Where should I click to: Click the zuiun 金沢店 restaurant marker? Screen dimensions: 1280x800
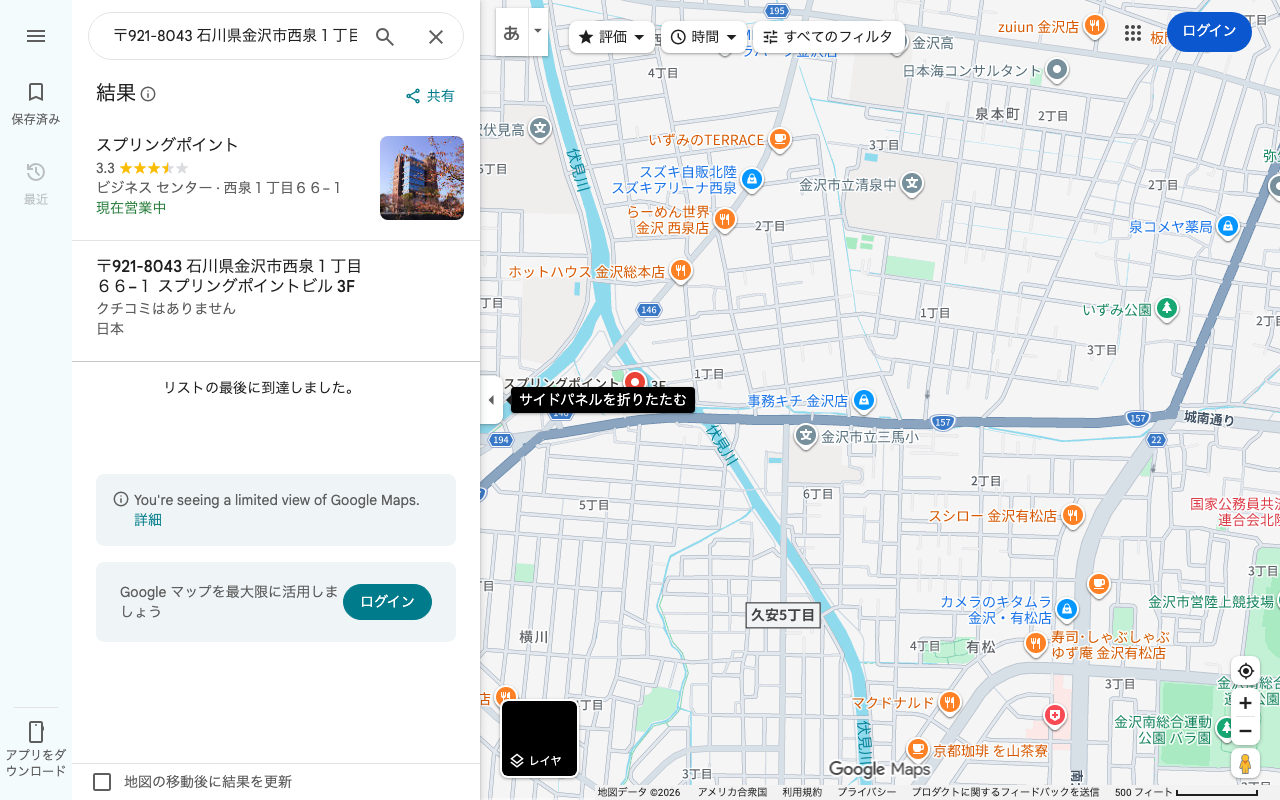click(x=1095, y=26)
